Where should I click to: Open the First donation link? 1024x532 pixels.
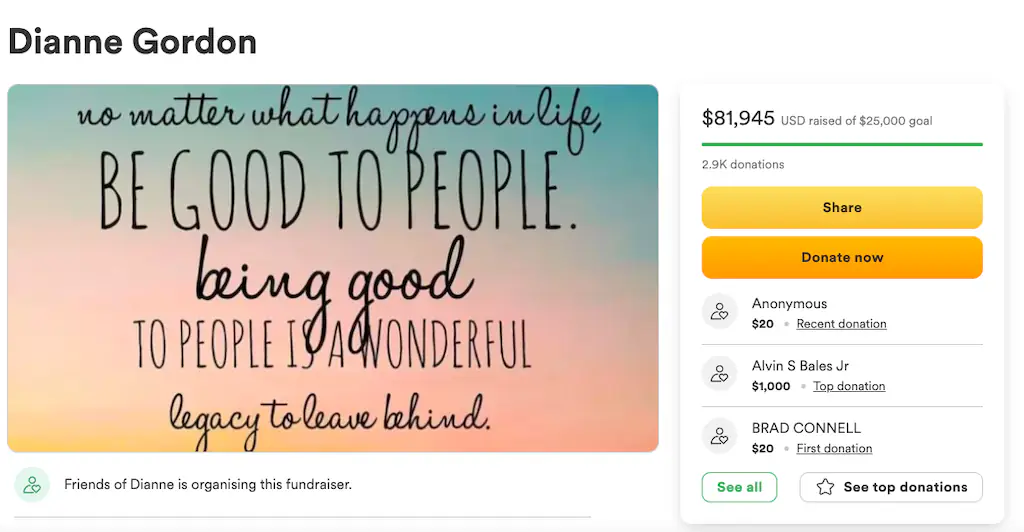click(834, 448)
